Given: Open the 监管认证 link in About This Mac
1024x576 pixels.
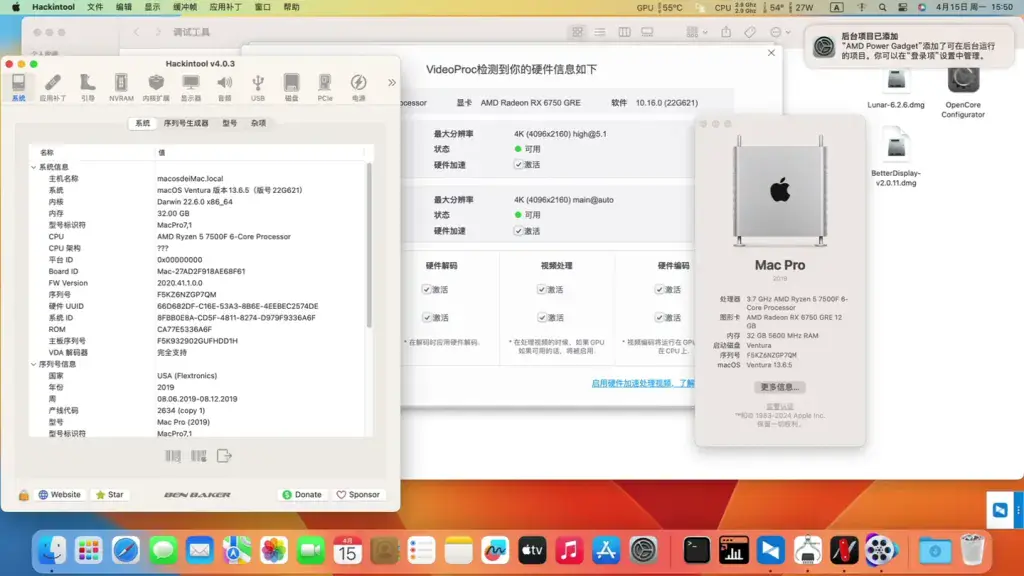Looking at the screenshot, I should click(780, 406).
